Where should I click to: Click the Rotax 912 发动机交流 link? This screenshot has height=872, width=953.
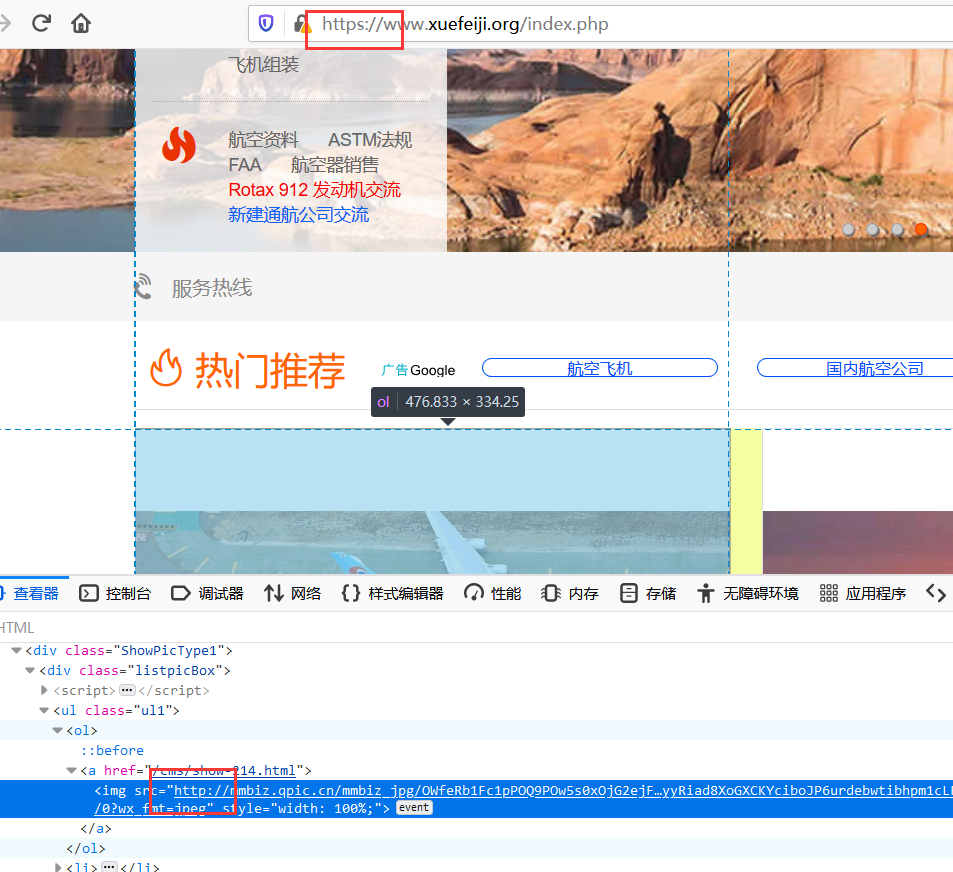pyautogui.click(x=314, y=190)
